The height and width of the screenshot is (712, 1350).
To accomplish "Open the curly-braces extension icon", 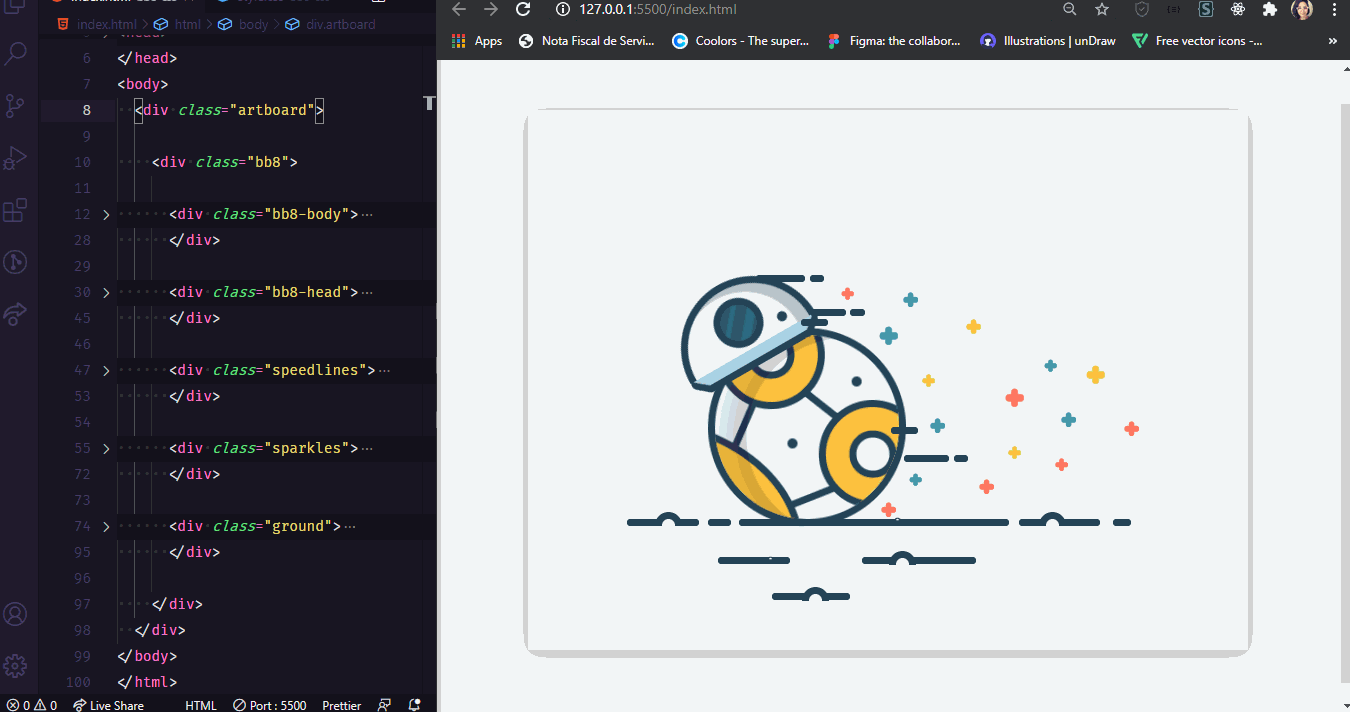I will tap(1174, 9).
